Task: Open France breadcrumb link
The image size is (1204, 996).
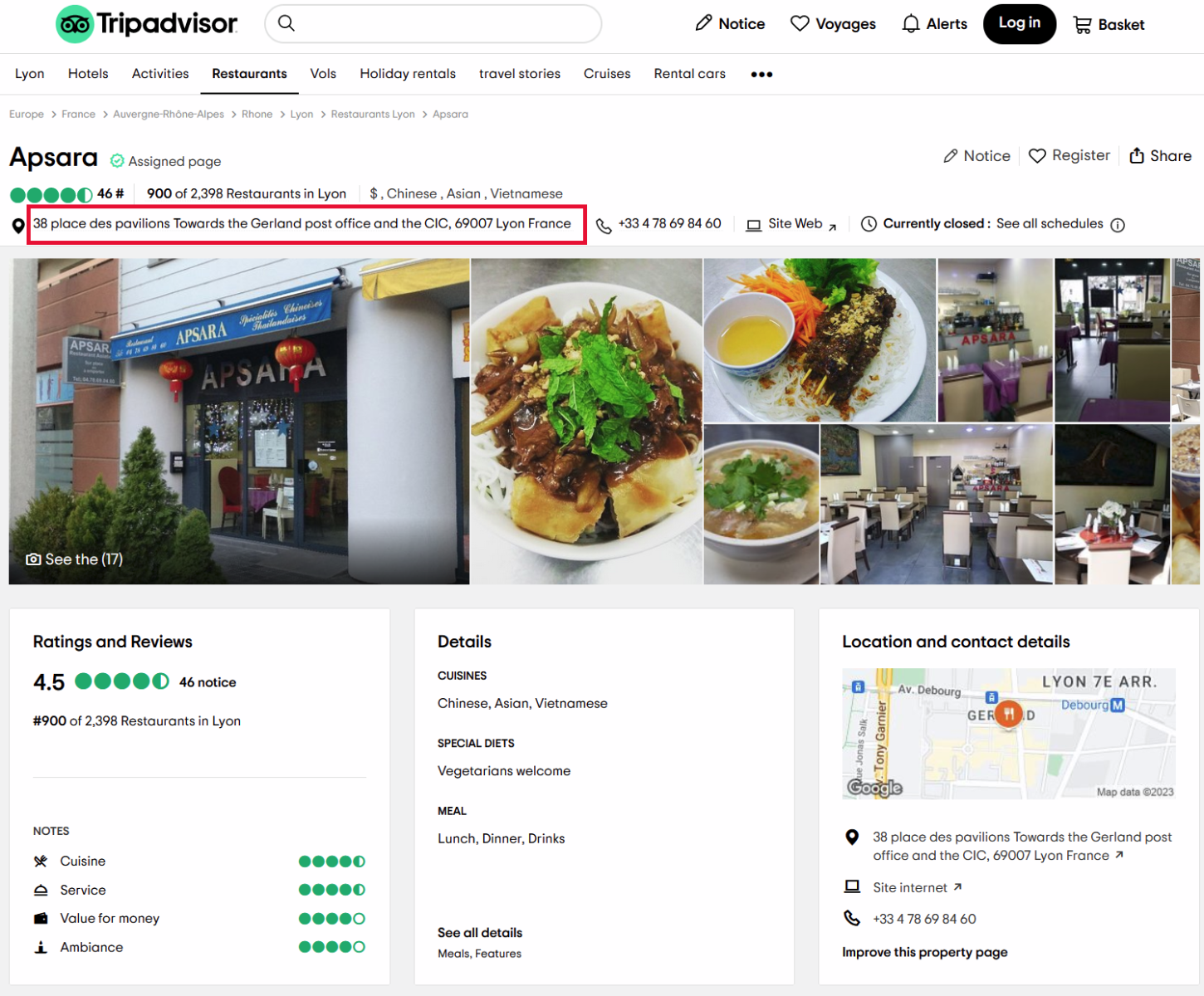Action: tap(78, 115)
